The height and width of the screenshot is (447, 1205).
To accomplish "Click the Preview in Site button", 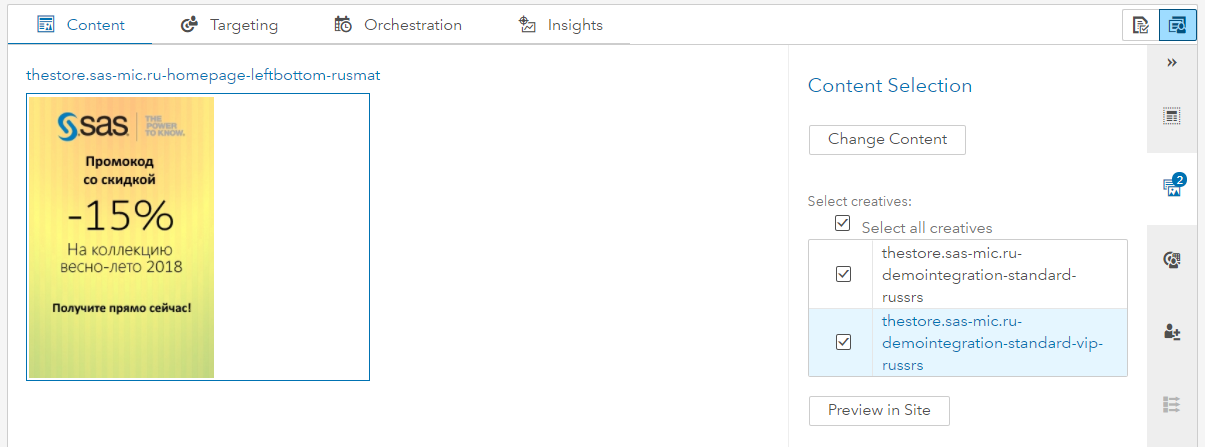I will click(879, 410).
